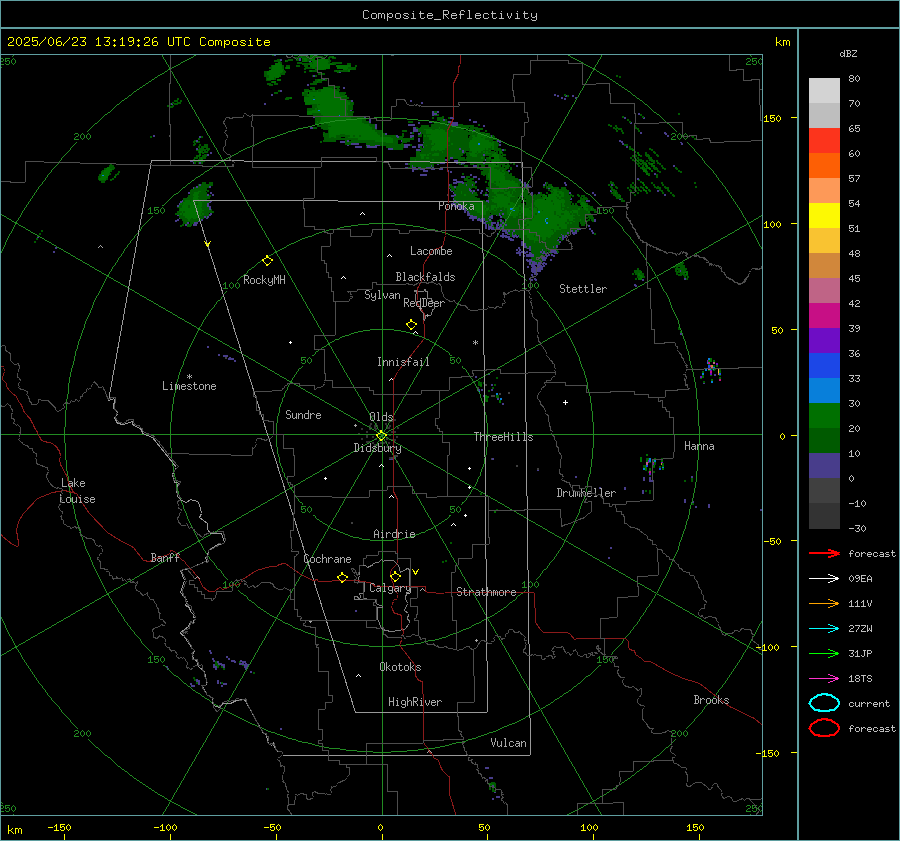Image resolution: width=900 pixels, height=841 pixels.
Task: Click the Sylvan label on map
Action: pos(382,295)
